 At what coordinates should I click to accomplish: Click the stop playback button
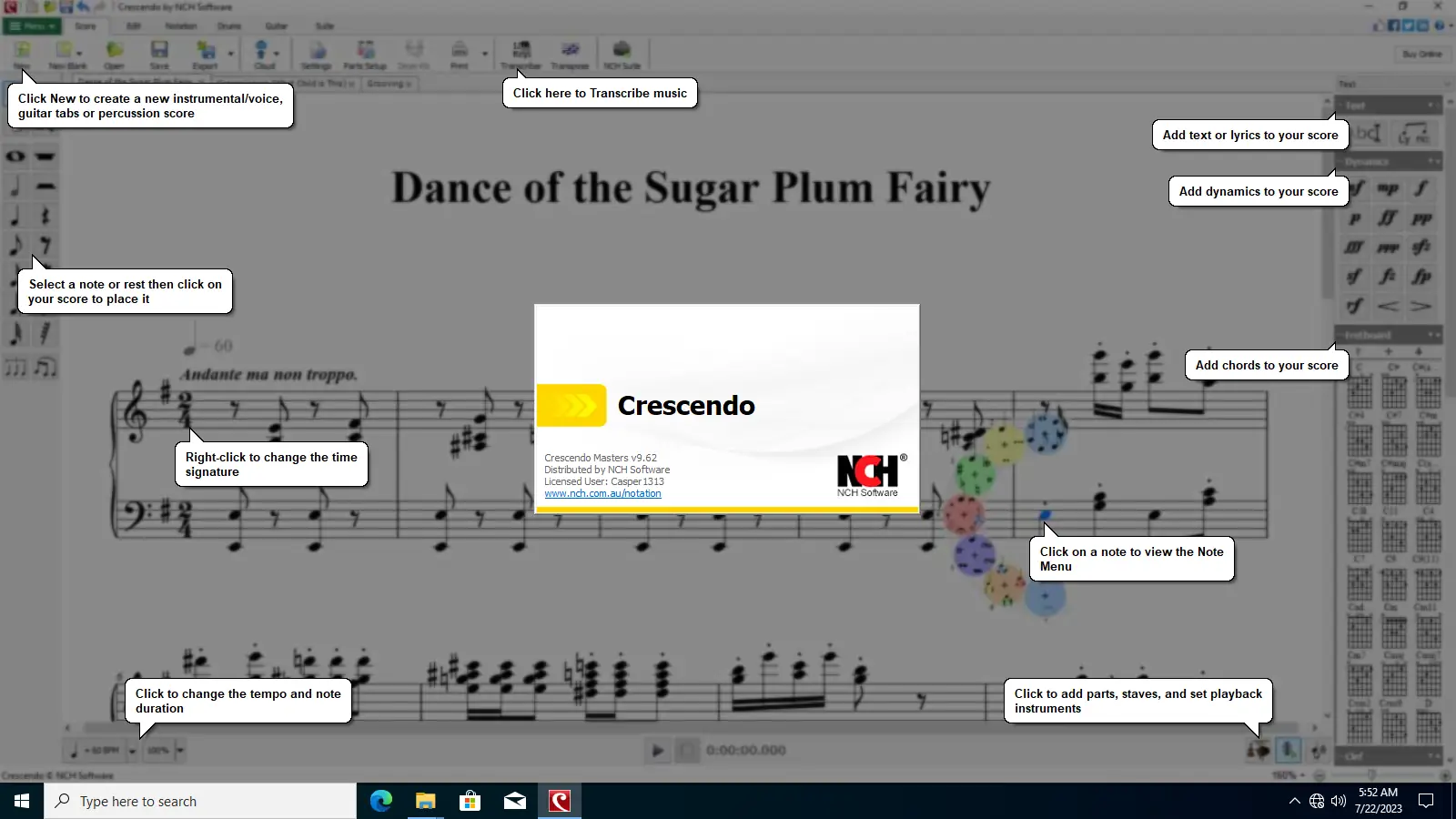coord(688,751)
